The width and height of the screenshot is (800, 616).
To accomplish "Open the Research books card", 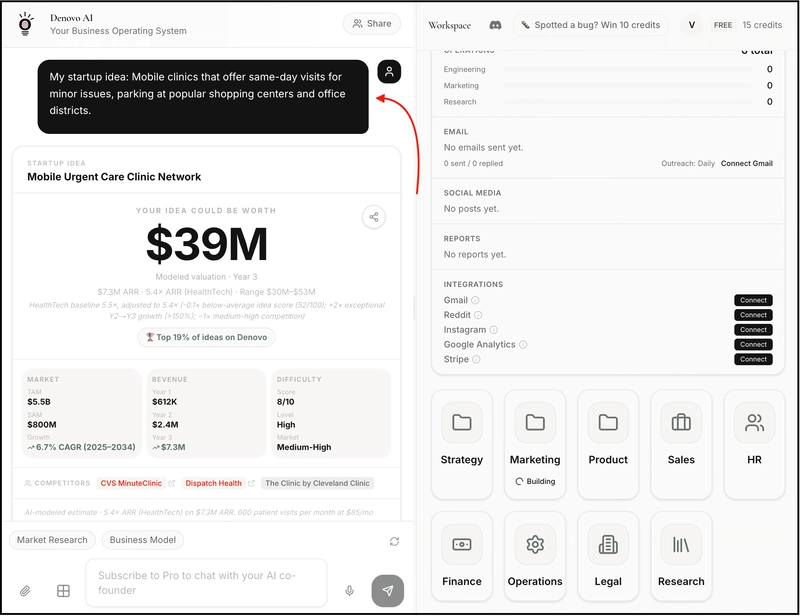I will [x=681, y=556].
